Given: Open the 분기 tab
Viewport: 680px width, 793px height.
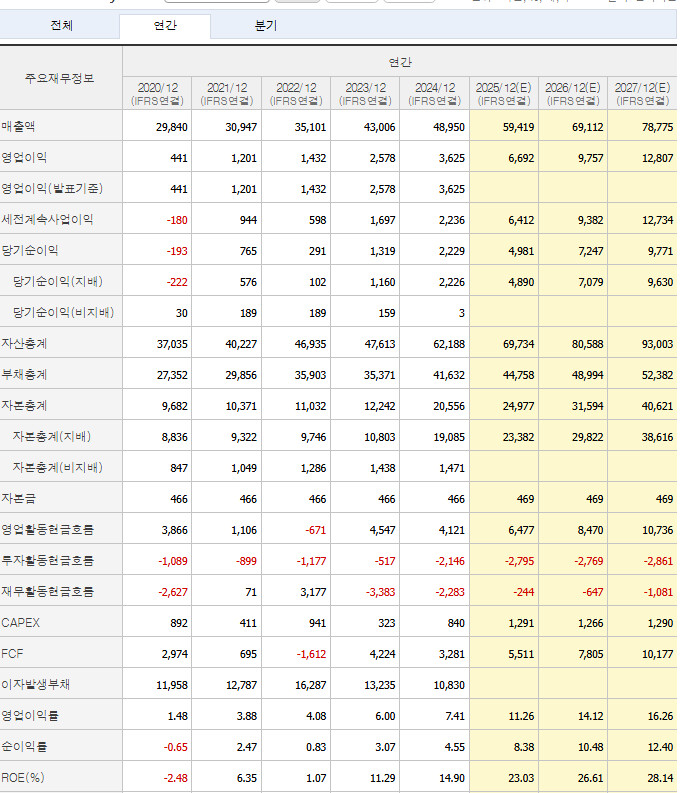Looking at the screenshot, I should [x=266, y=25].
